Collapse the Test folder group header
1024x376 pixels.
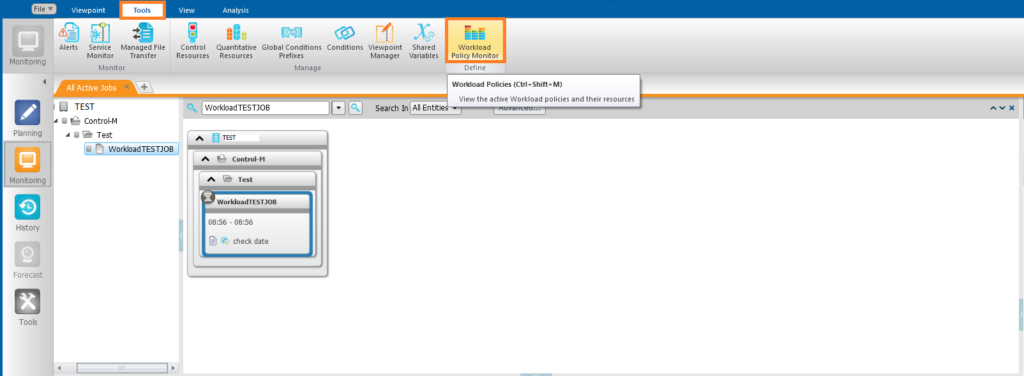(210, 179)
